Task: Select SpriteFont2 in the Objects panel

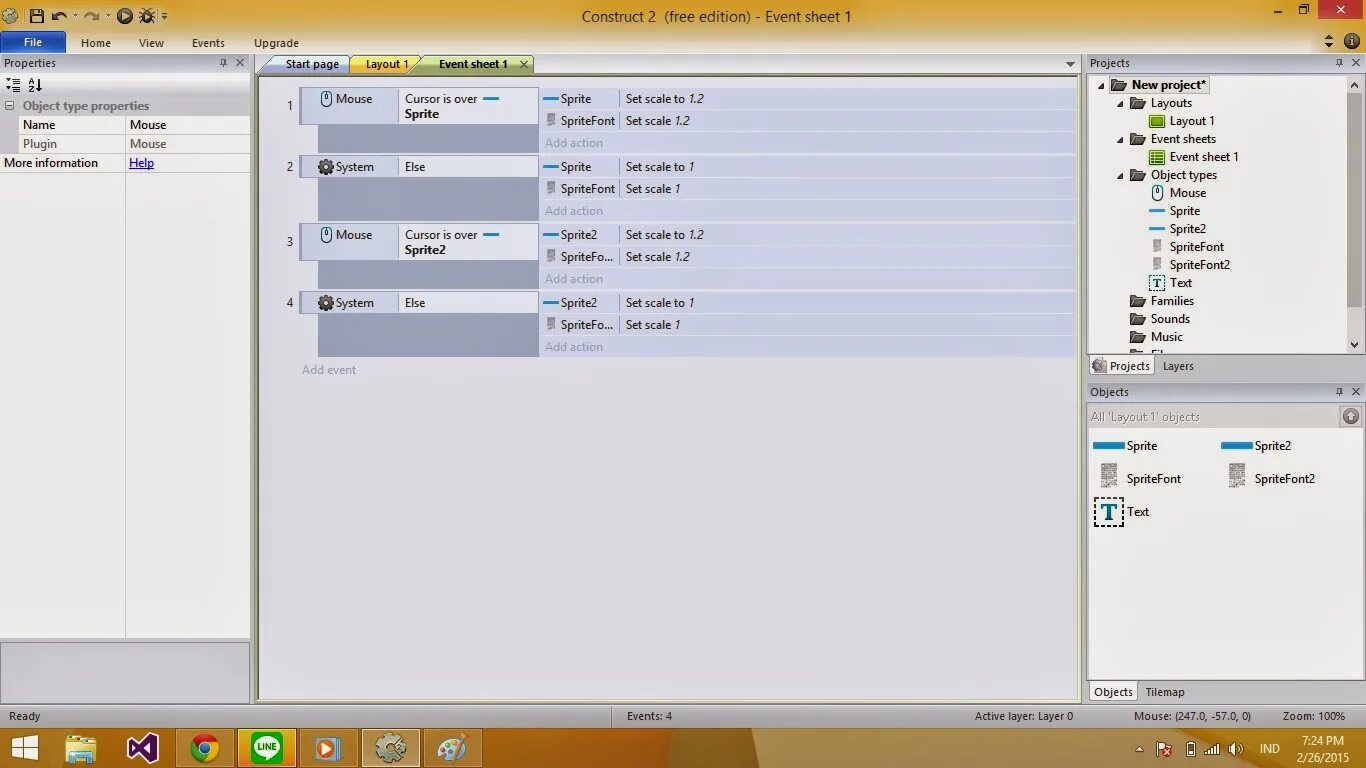Action: point(1272,478)
